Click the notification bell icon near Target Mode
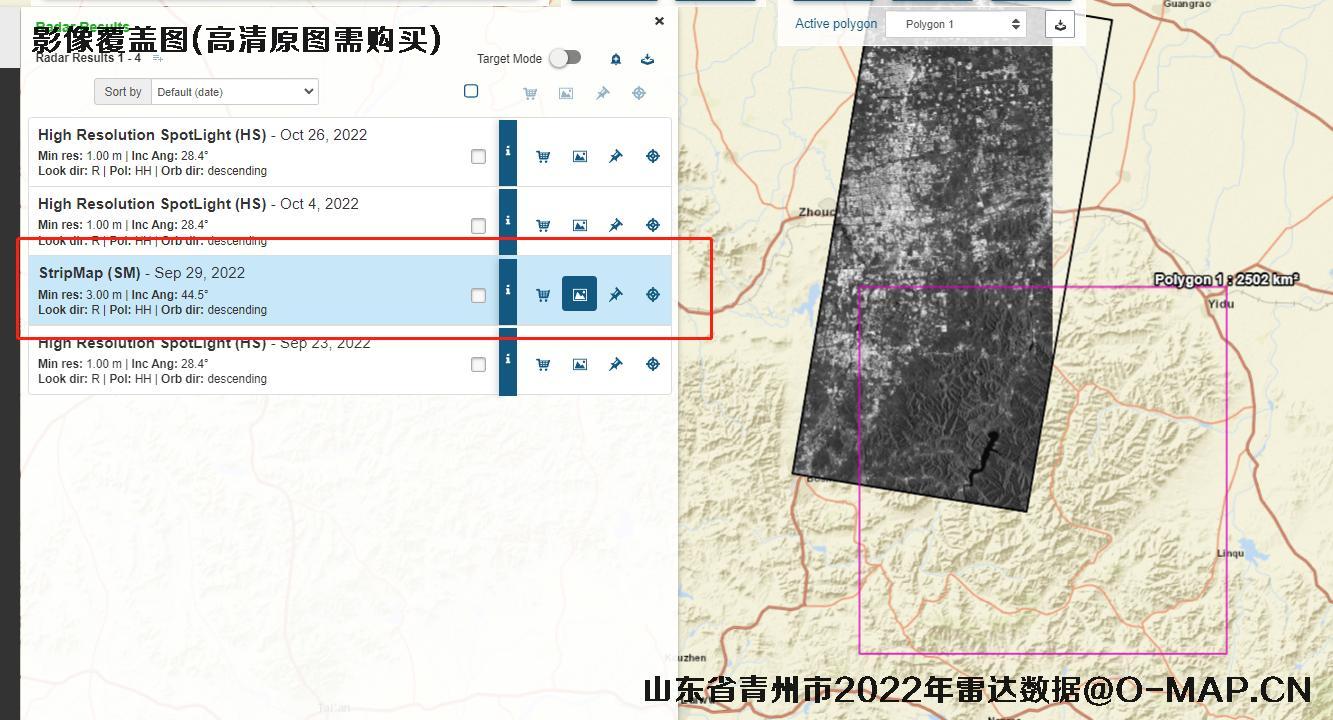The image size is (1333, 720). coord(616,59)
